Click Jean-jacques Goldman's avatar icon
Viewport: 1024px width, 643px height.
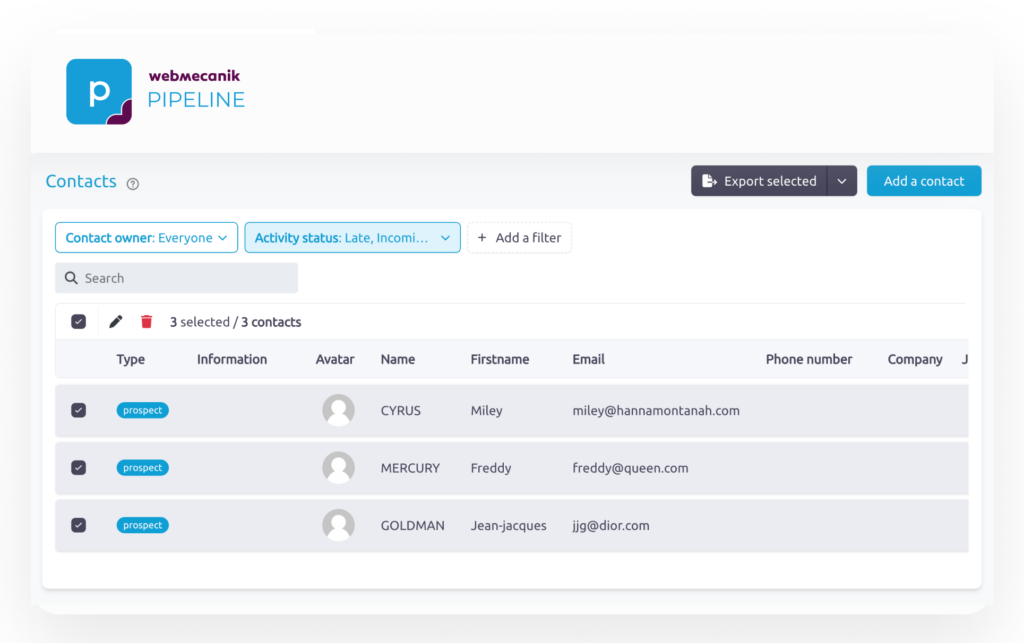[x=338, y=526]
